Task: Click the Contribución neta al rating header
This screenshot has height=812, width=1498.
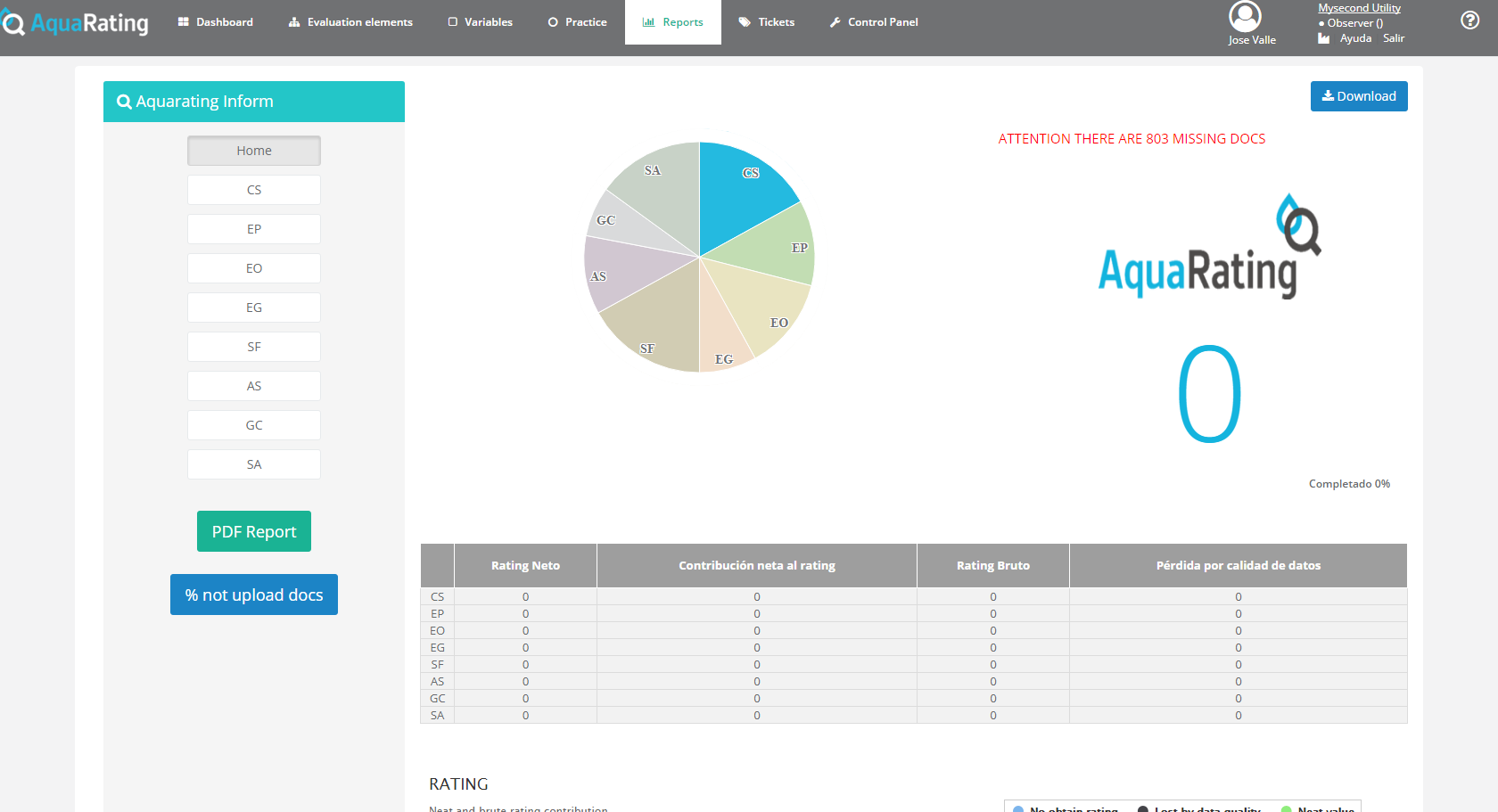Action: pos(757,565)
